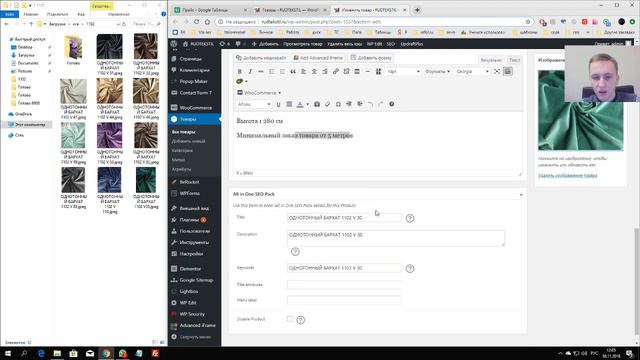
Task: Click help icon under Description field
Action: pyautogui.click(x=295, y=252)
